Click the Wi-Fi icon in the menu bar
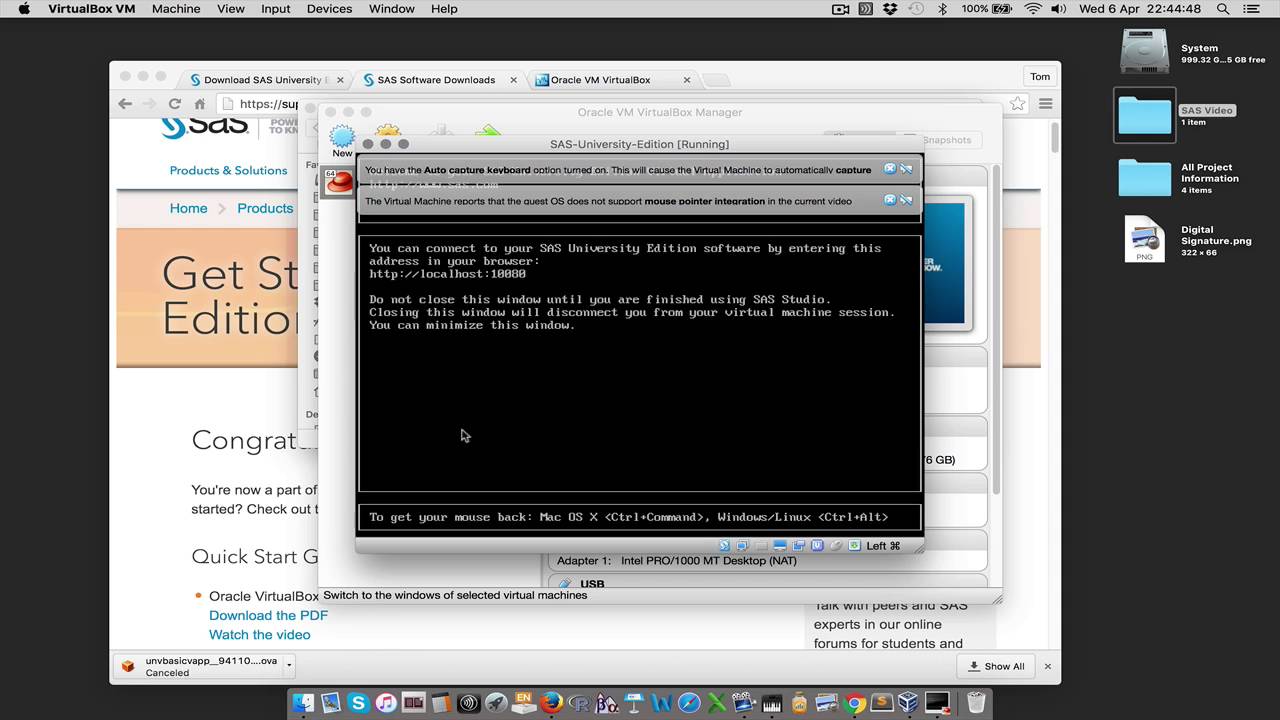Image resolution: width=1280 pixels, height=720 pixels. point(1032,9)
